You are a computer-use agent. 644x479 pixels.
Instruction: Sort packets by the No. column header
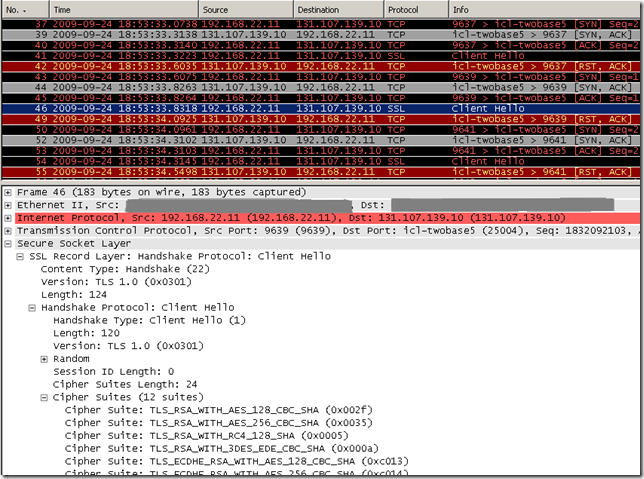(x=25, y=10)
